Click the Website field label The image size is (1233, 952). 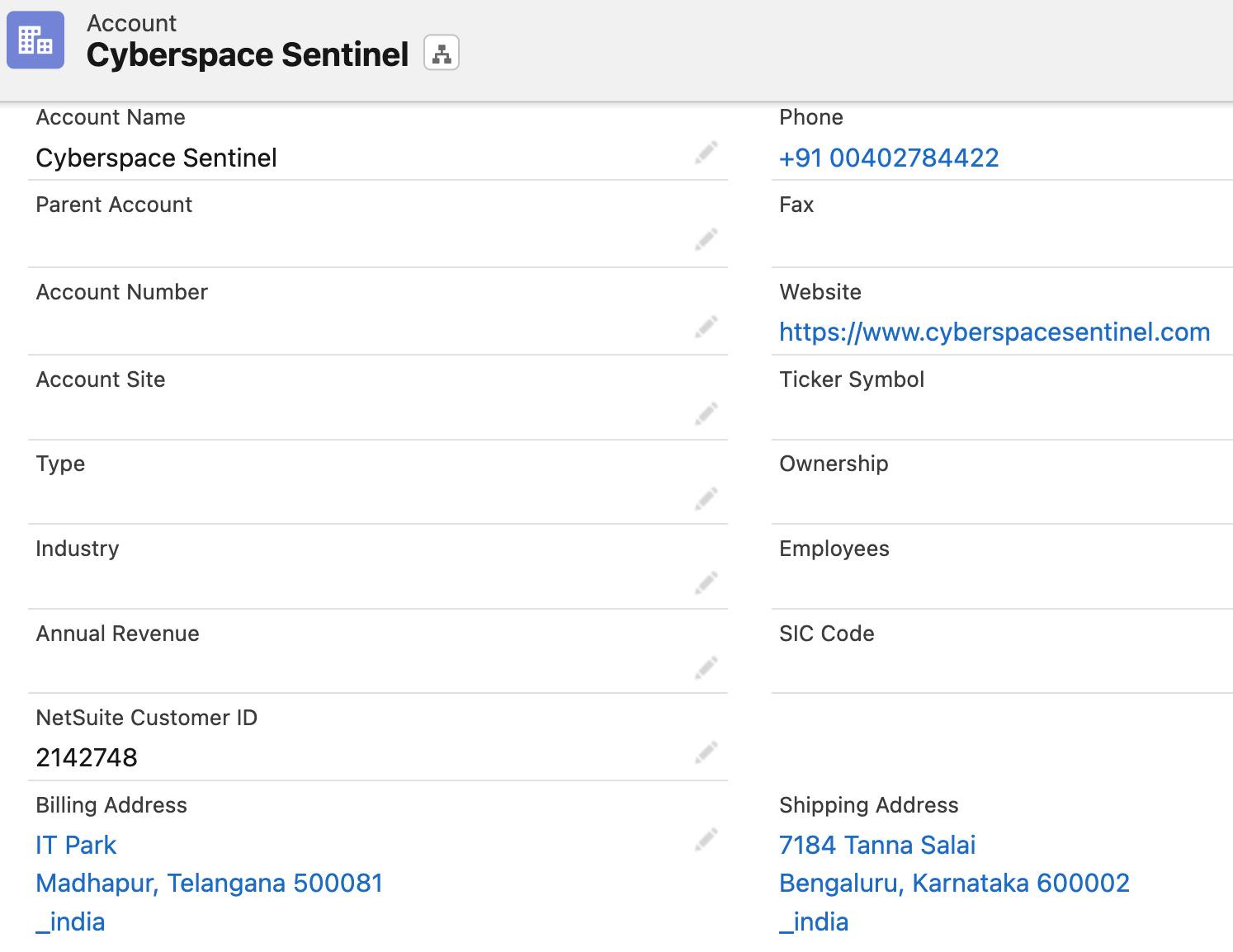click(x=820, y=292)
